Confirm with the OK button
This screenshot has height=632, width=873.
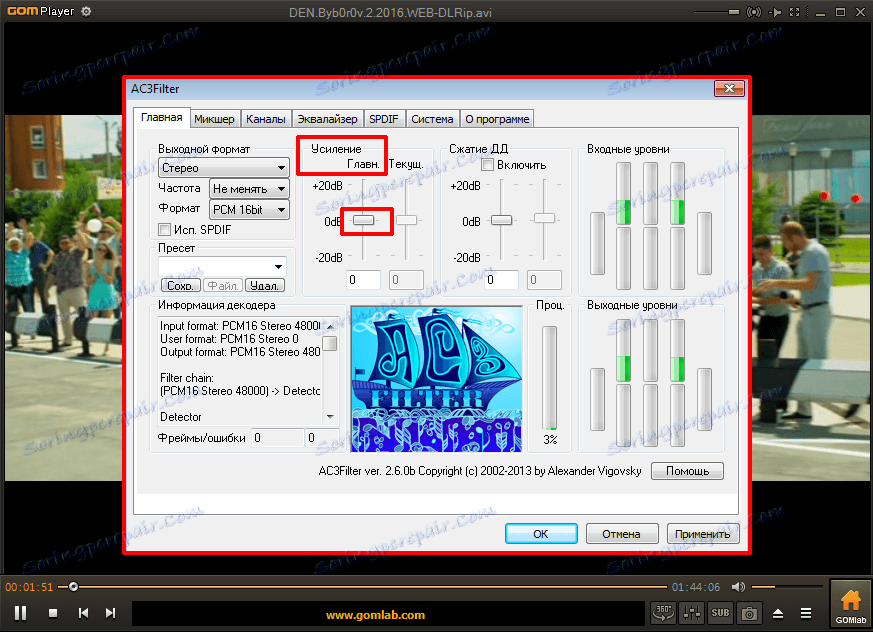(541, 533)
